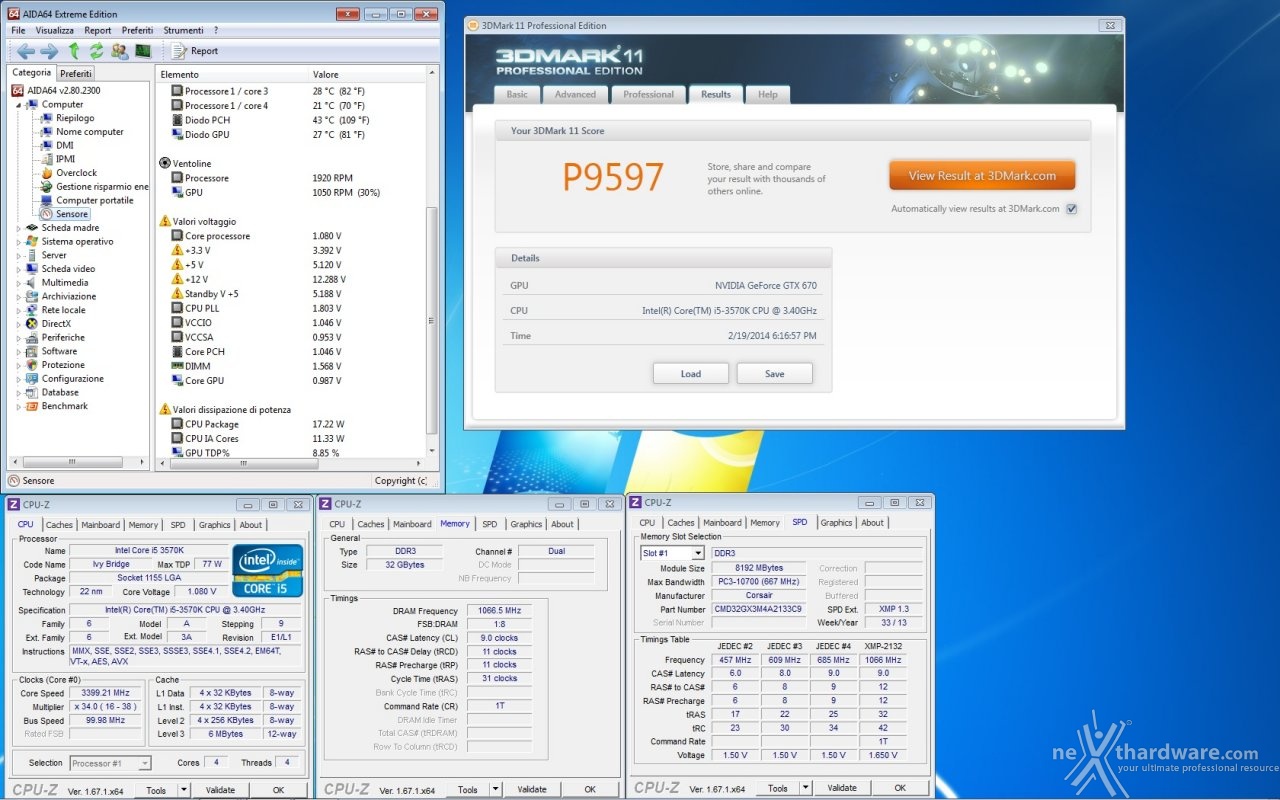Click the green up-arrow in AIDA64 toolbar
The image size is (1280, 800).
click(x=74, y=51)
